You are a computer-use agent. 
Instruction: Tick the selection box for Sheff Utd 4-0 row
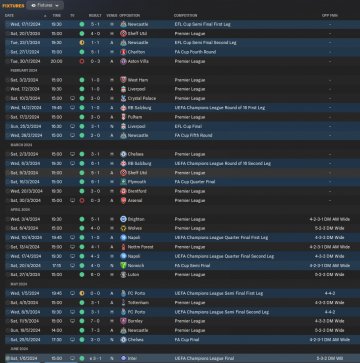click(x=7, y=34)
